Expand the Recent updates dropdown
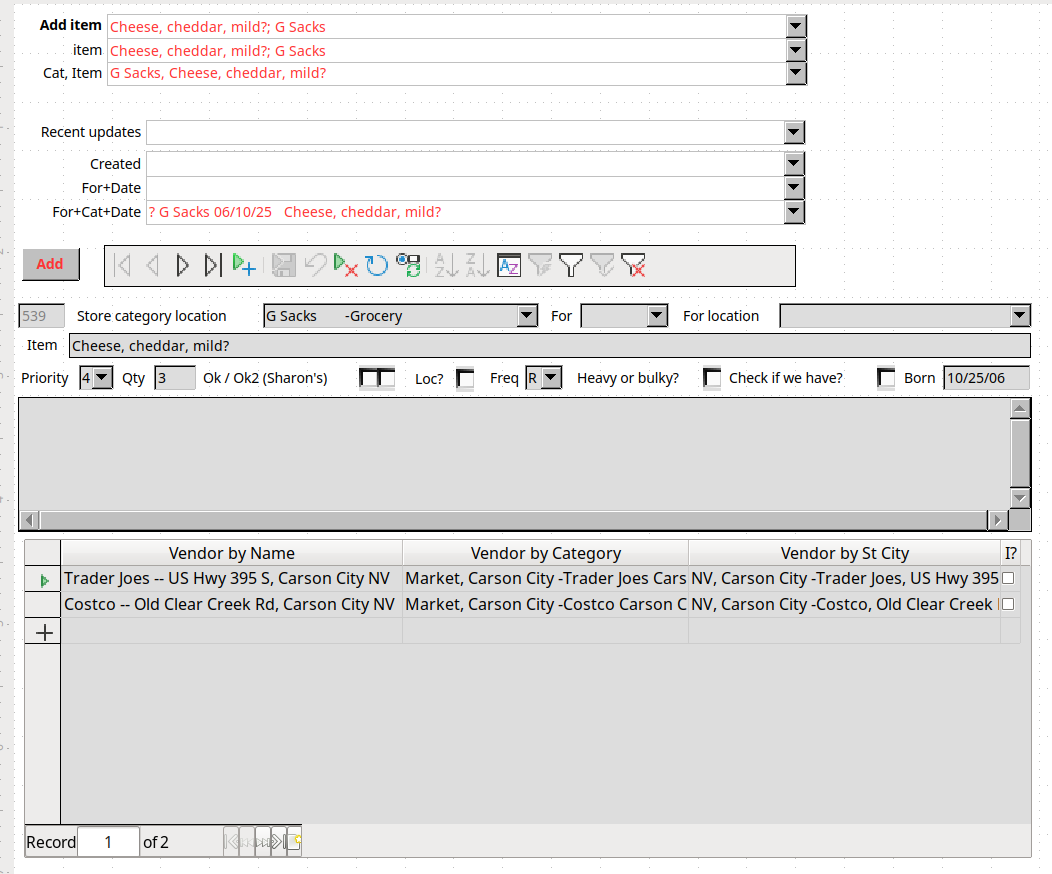Viewport: 1052px width, 874px height. pos(794,132)
